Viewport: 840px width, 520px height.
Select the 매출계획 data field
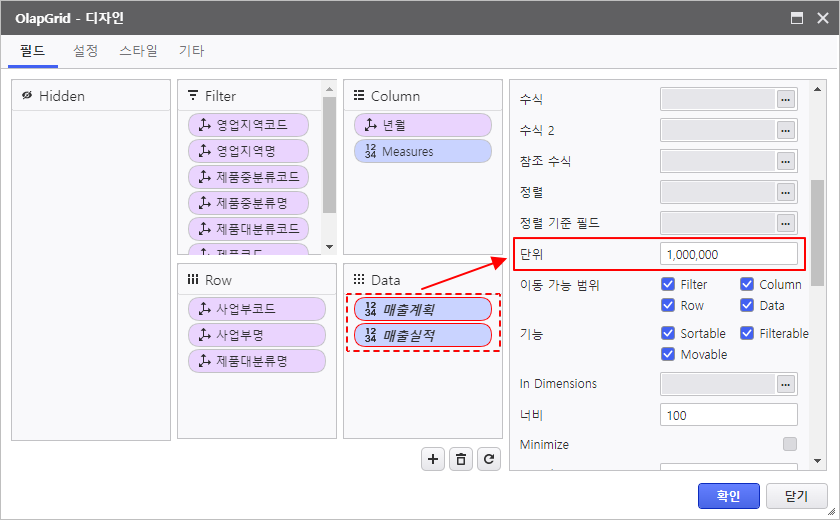(x=423, y=310)
